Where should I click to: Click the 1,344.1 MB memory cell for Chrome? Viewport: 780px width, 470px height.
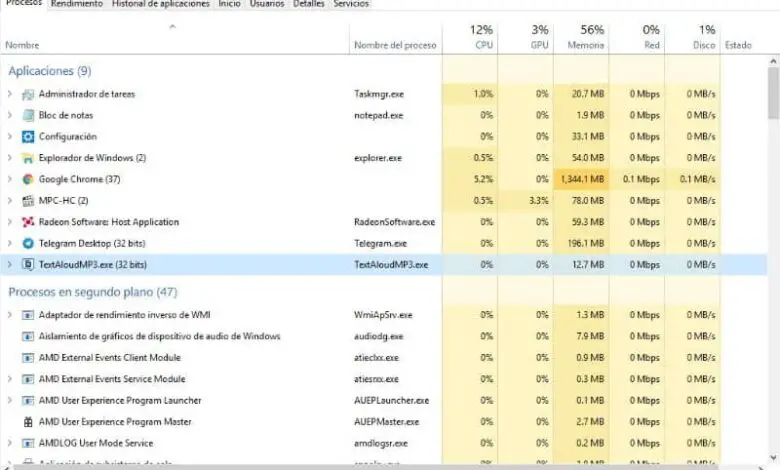(x=582, y=180)
